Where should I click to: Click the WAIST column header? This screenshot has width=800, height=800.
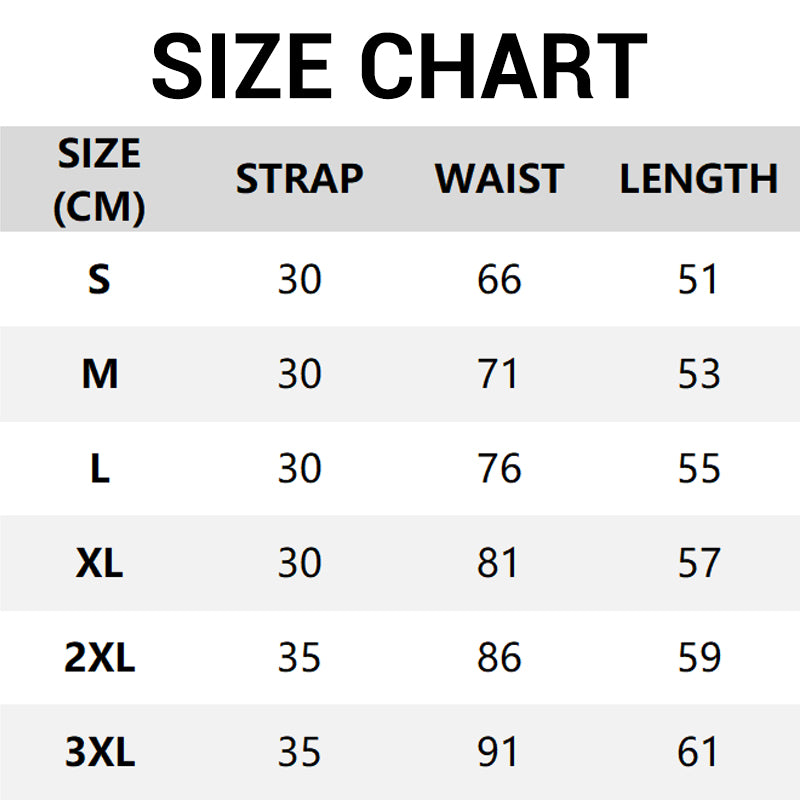(x=499, y=179)
